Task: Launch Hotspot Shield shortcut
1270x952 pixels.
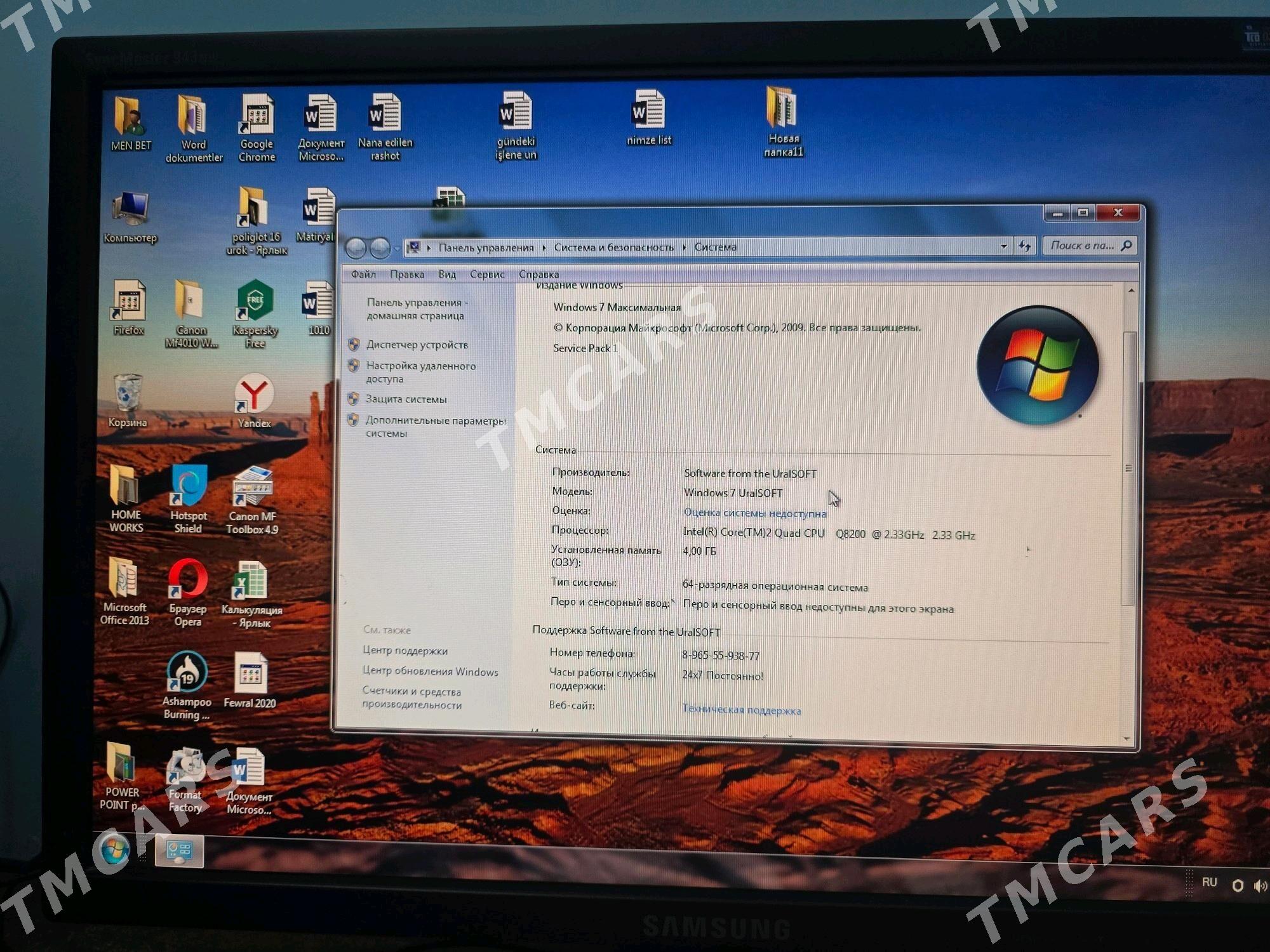Action: coord(189,498)
